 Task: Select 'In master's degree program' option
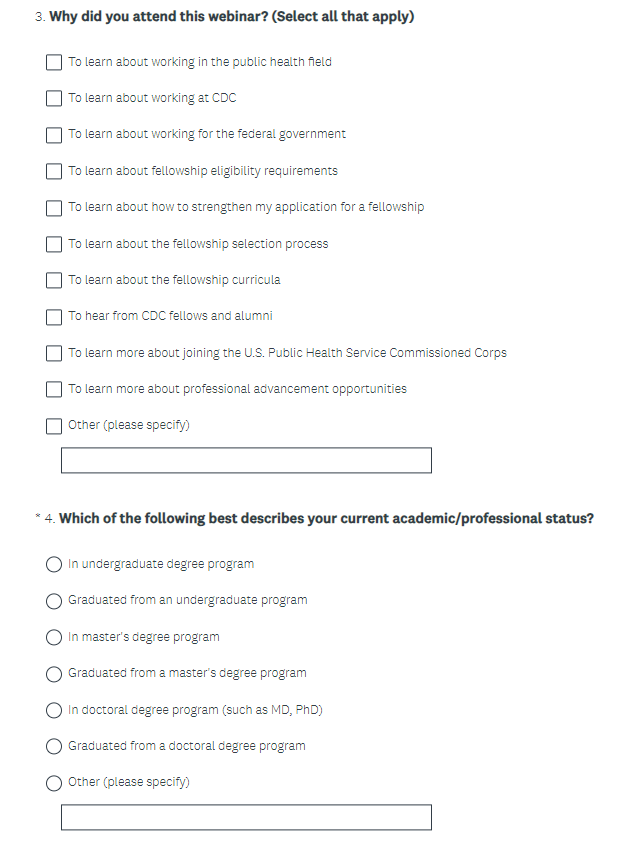coord(54,637)
